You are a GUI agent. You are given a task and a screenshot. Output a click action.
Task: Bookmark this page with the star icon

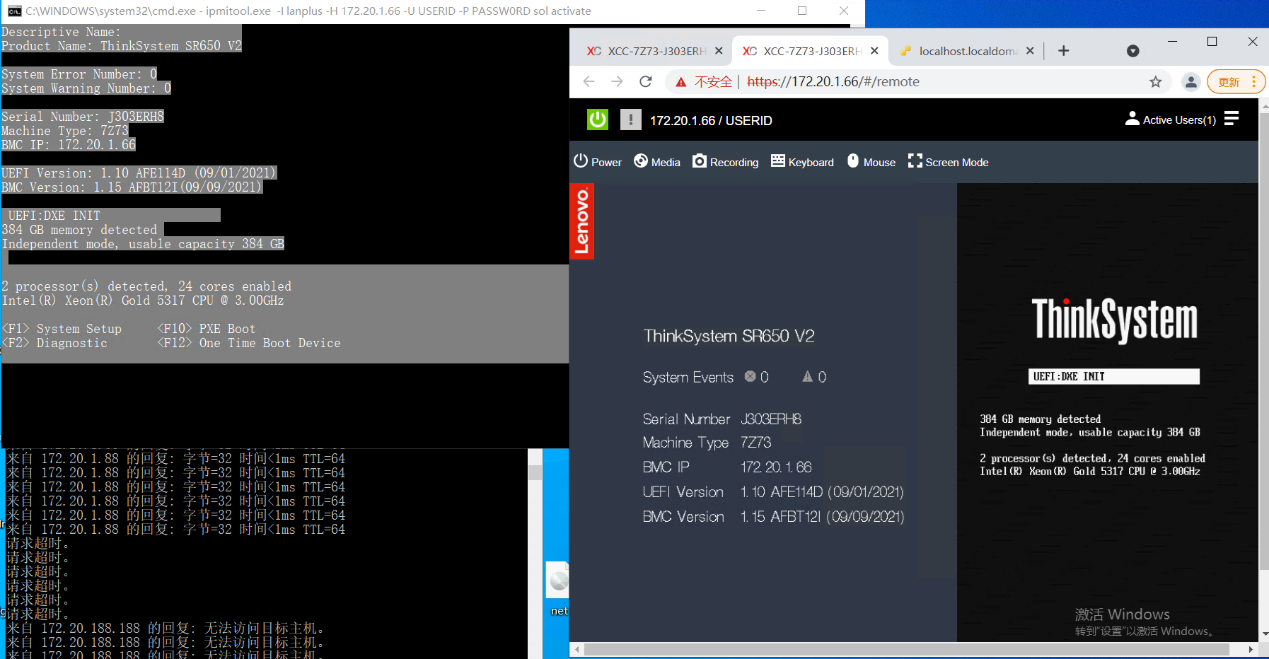(1155, 82)
